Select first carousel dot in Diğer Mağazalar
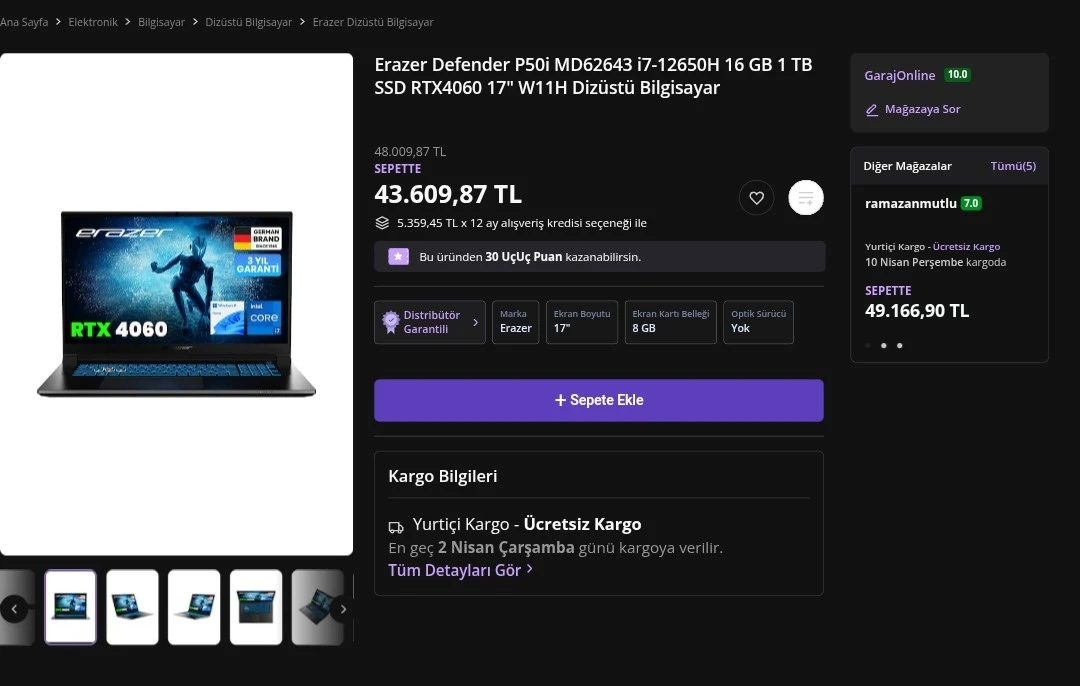Screen dimensions: 1080x686 point(868,346)
